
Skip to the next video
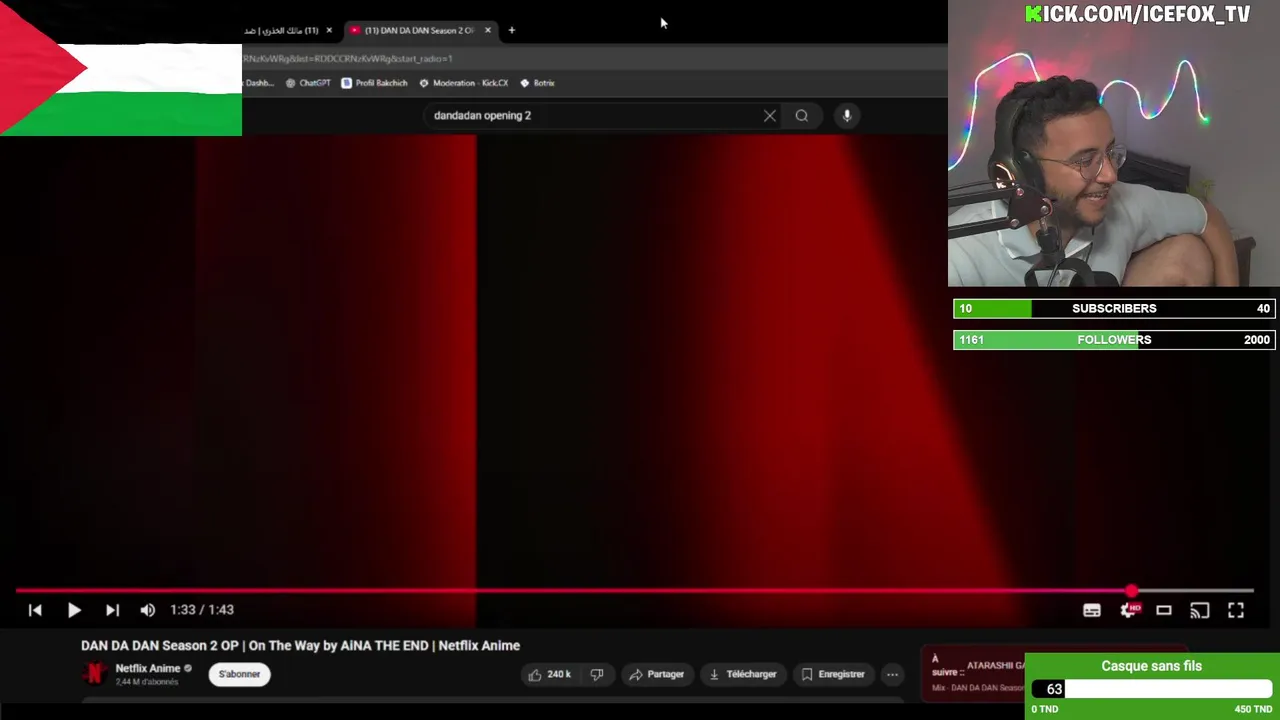pyautogui.click(x=112, y=610)
